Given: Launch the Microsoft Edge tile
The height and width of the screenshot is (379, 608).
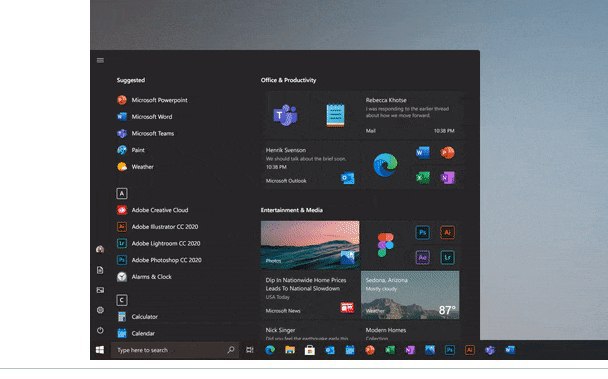Looking at the screenshot, I should point(385,165).
